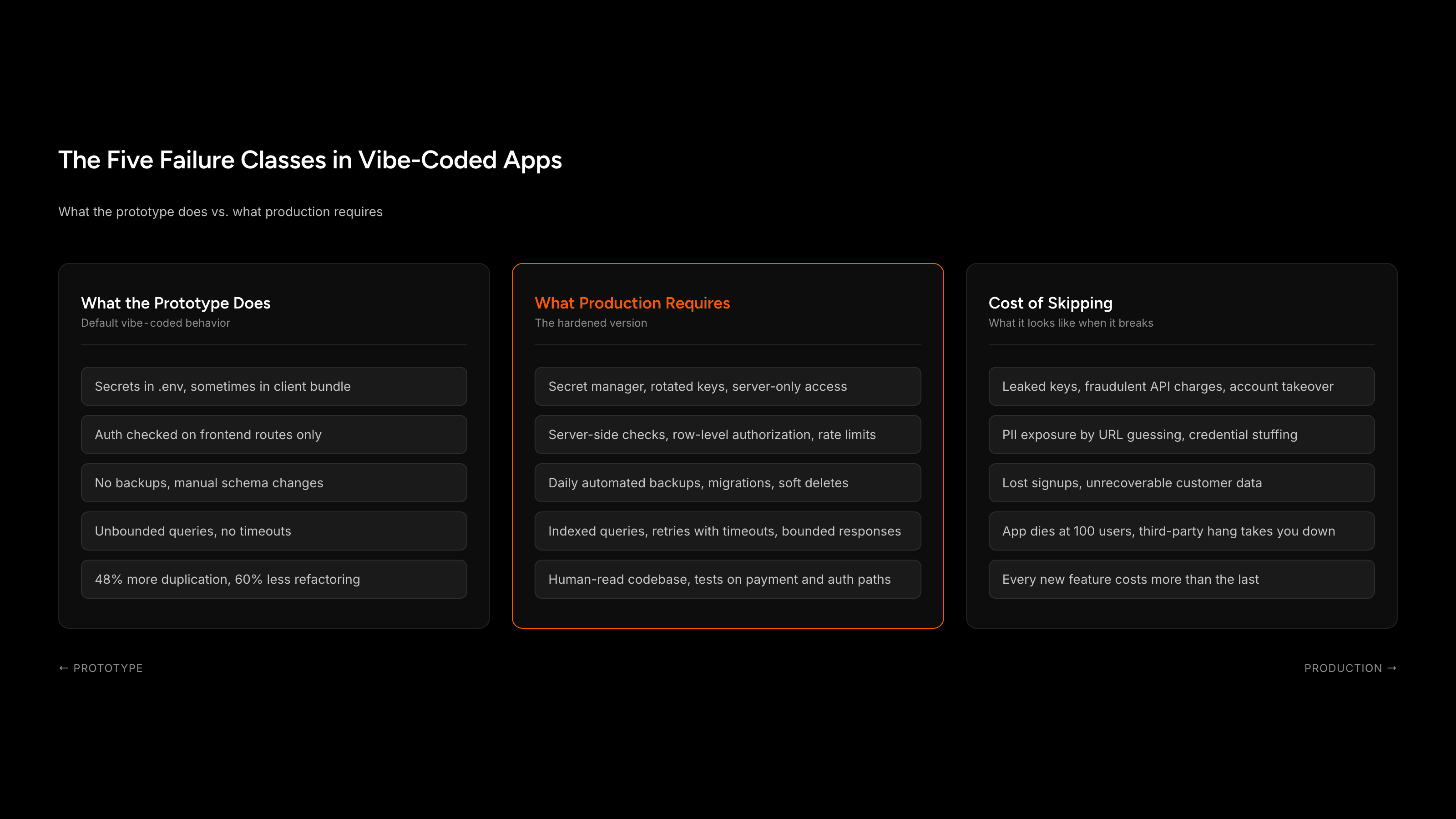Click 'Human-read codebase, tests on payment and auth paths' row
Screen dimensions: 1456x819
coord(728,579)
